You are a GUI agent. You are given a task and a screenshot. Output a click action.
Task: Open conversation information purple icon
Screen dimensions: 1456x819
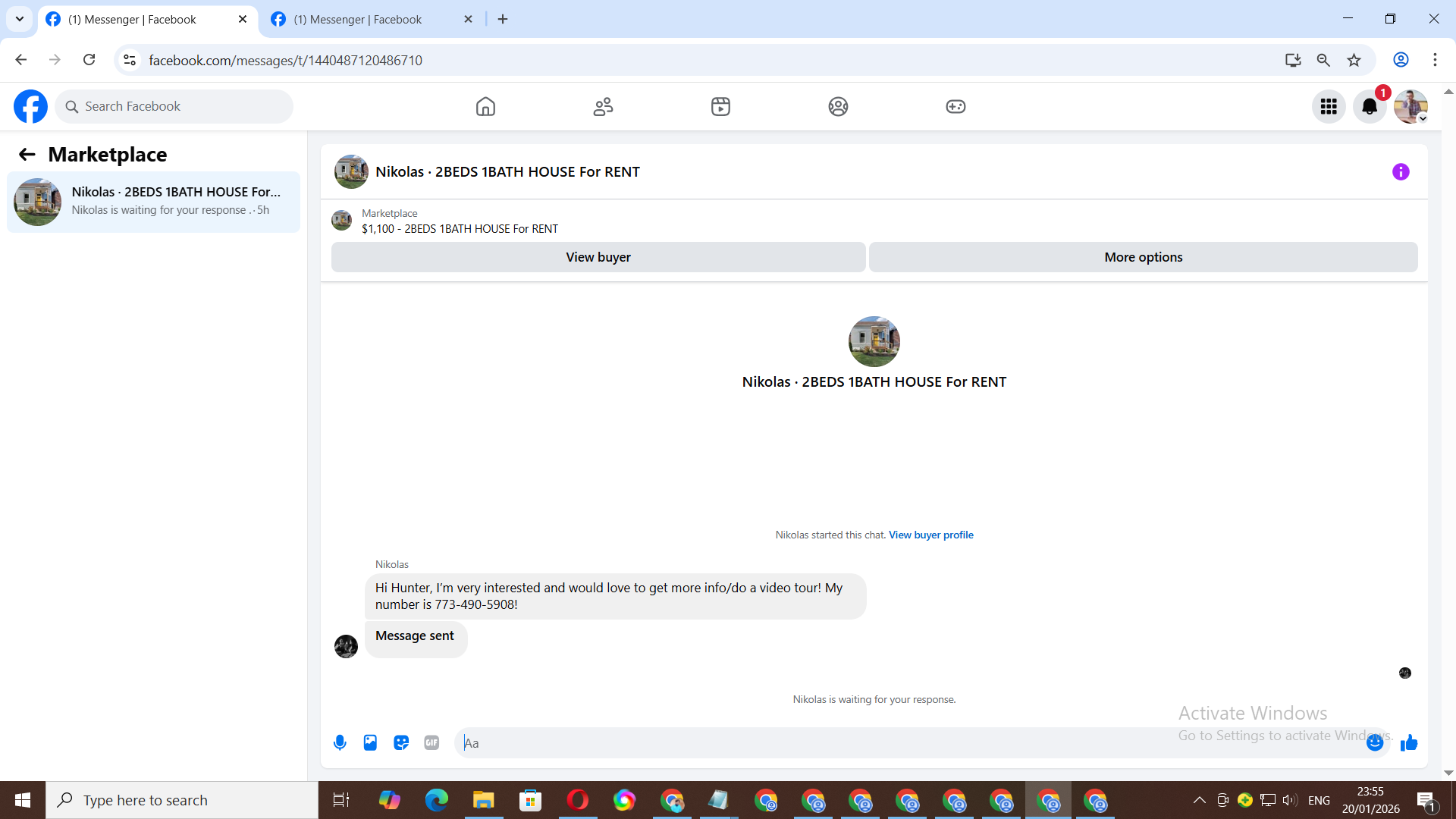click(1401, 172)
